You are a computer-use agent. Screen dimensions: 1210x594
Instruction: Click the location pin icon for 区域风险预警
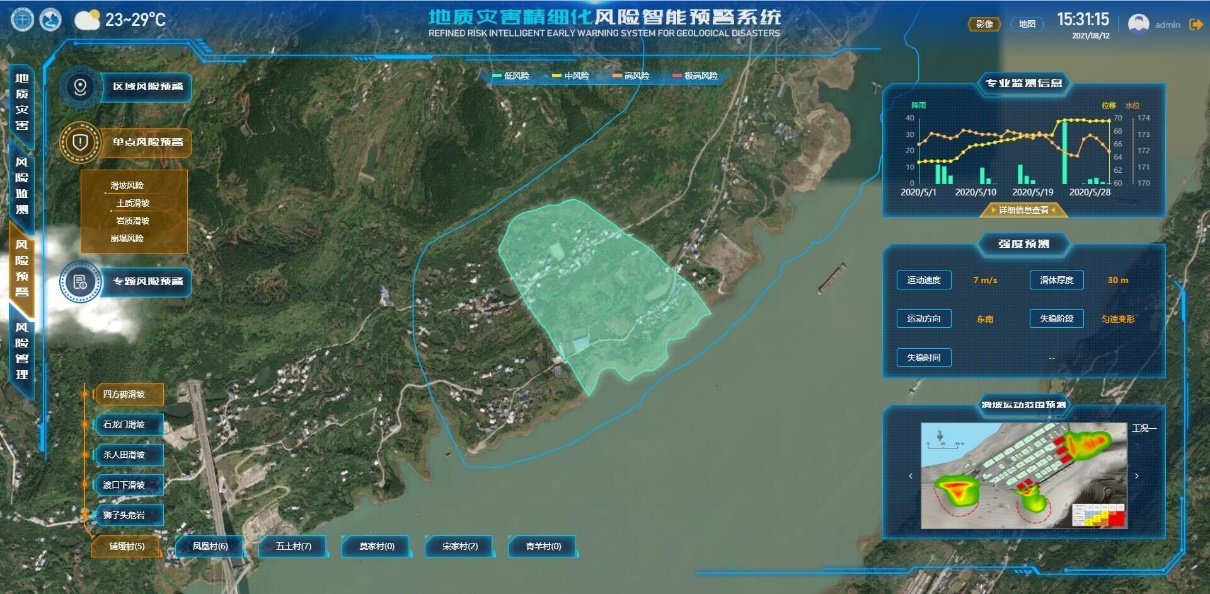point(80,87)
